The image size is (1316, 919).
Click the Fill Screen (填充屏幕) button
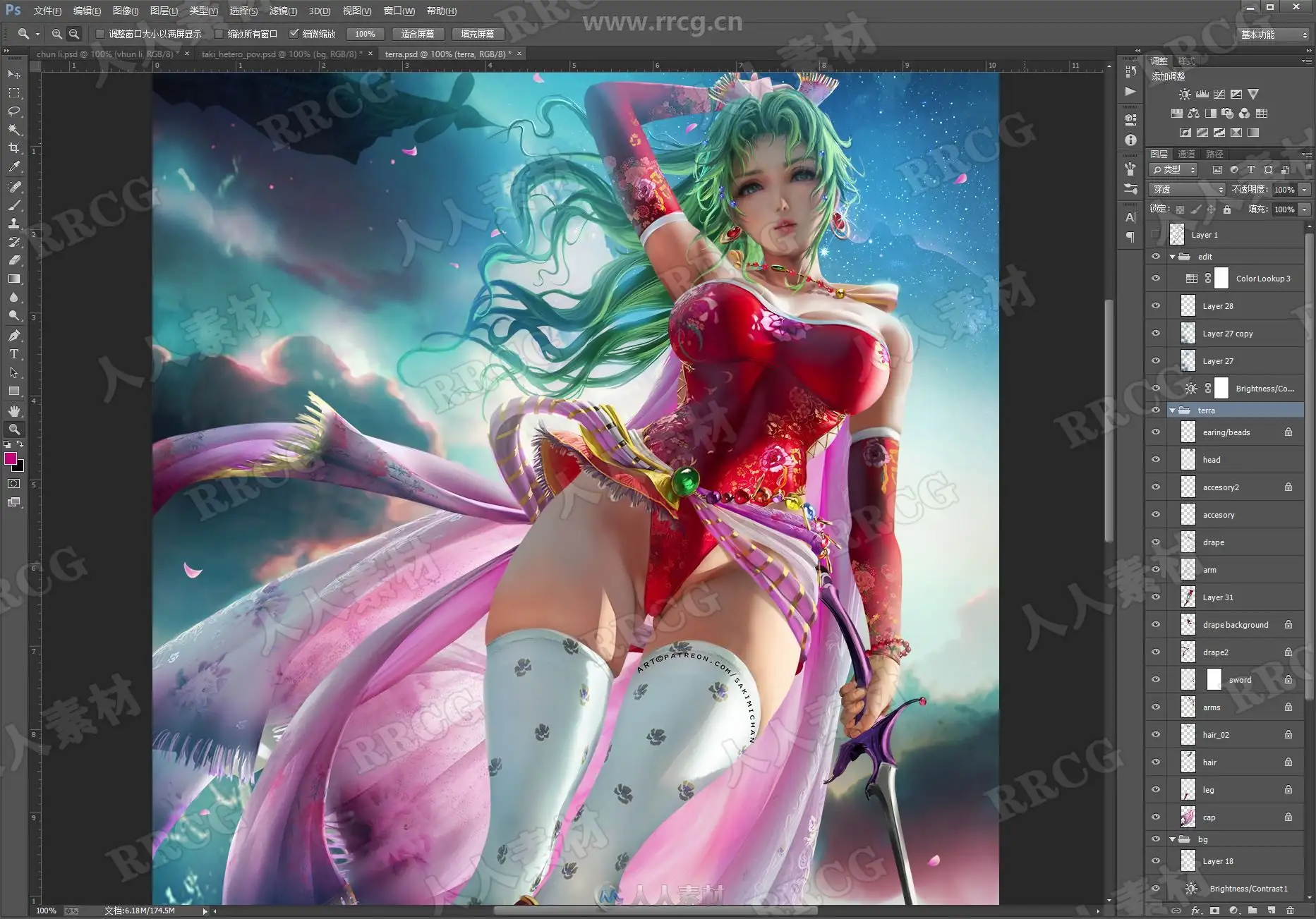pyautogui.click(x=478, y=34)
